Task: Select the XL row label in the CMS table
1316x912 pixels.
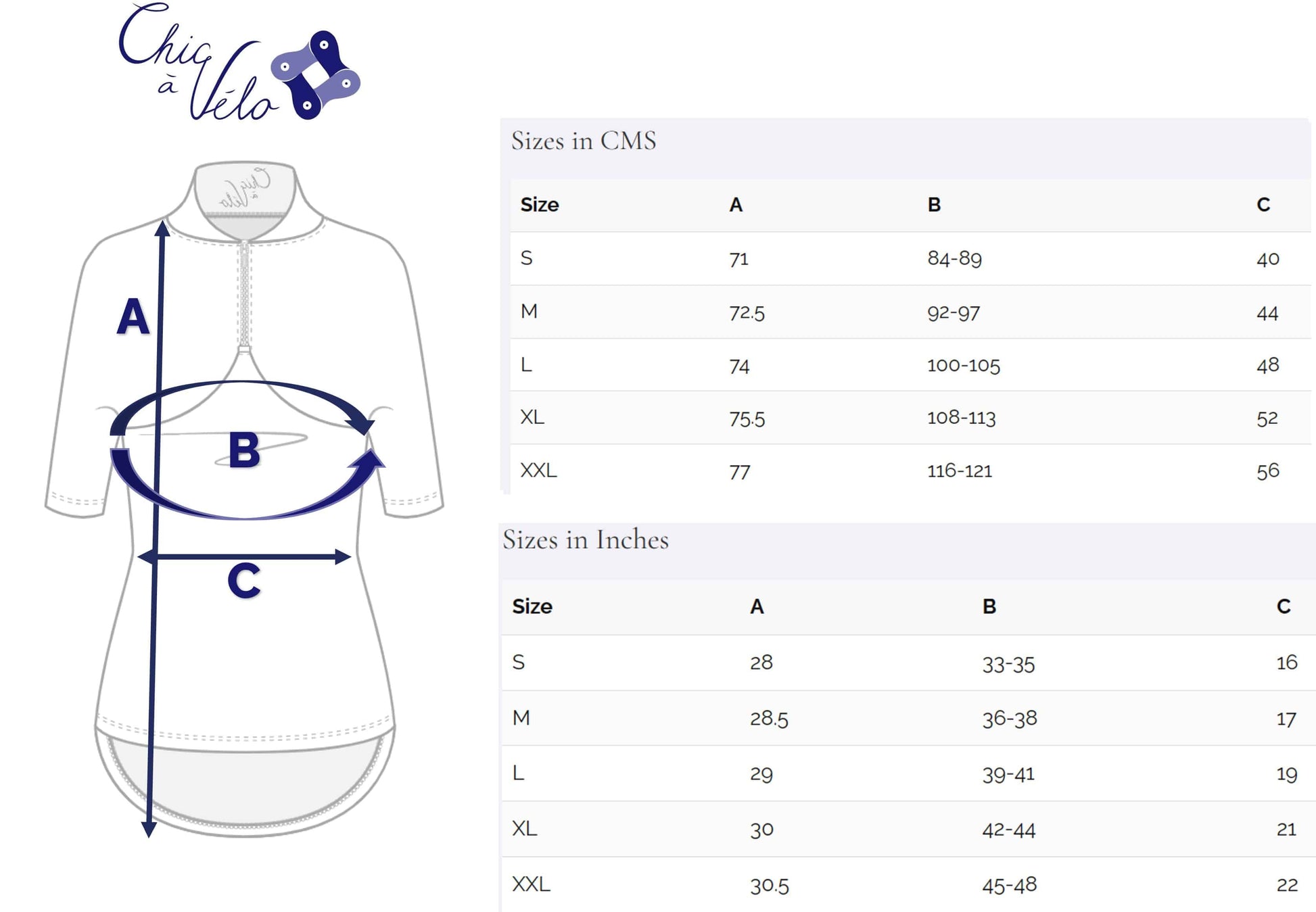Action: point(532,417)
